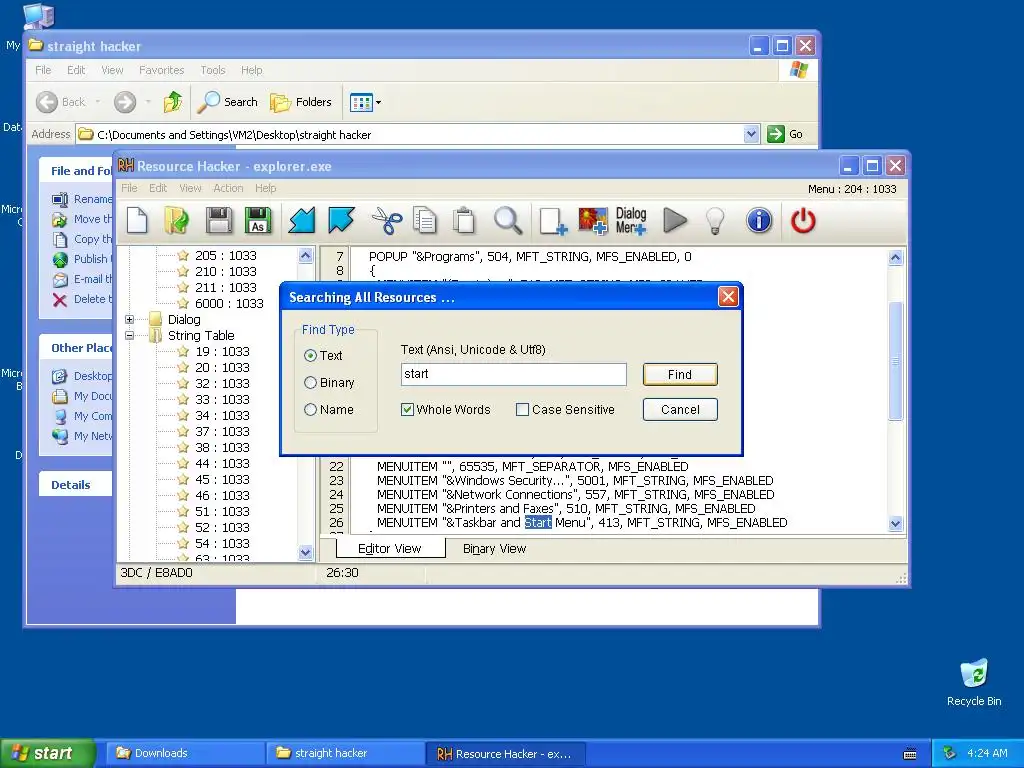The image size is (1024, 768).
Task: Click the Copy pages icon
Action: click(x=425, y=220)
